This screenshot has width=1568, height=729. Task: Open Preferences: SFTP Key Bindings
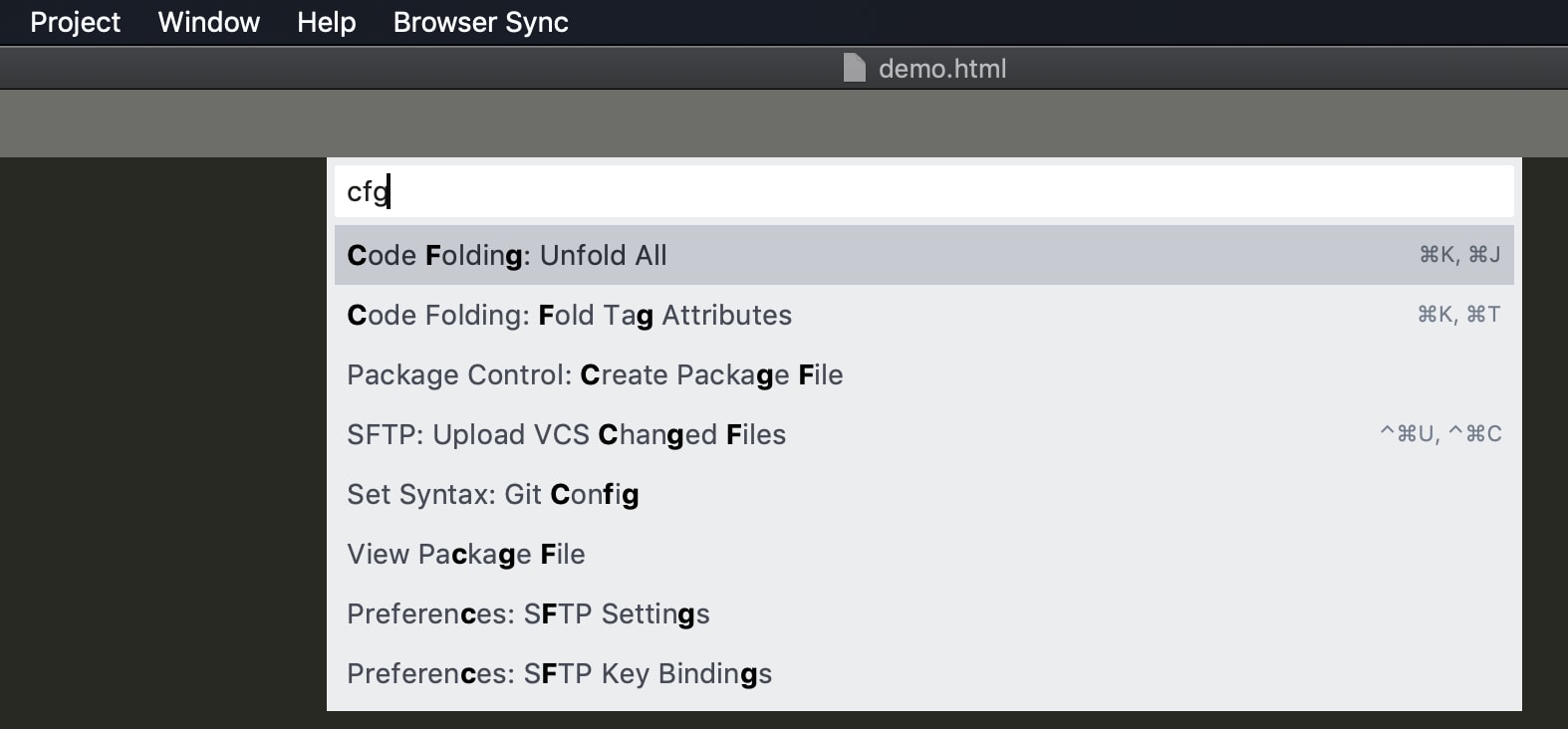click(x=923, y=673)
